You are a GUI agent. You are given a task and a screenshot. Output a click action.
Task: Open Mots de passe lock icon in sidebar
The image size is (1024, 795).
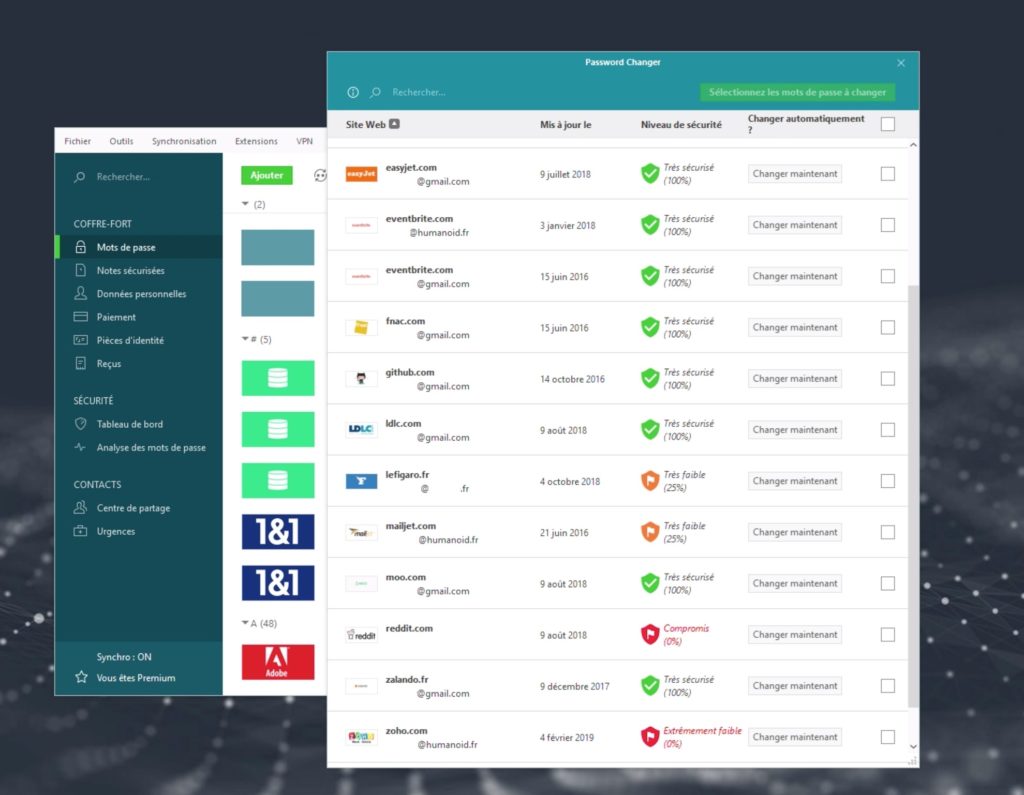pos(80,247)
